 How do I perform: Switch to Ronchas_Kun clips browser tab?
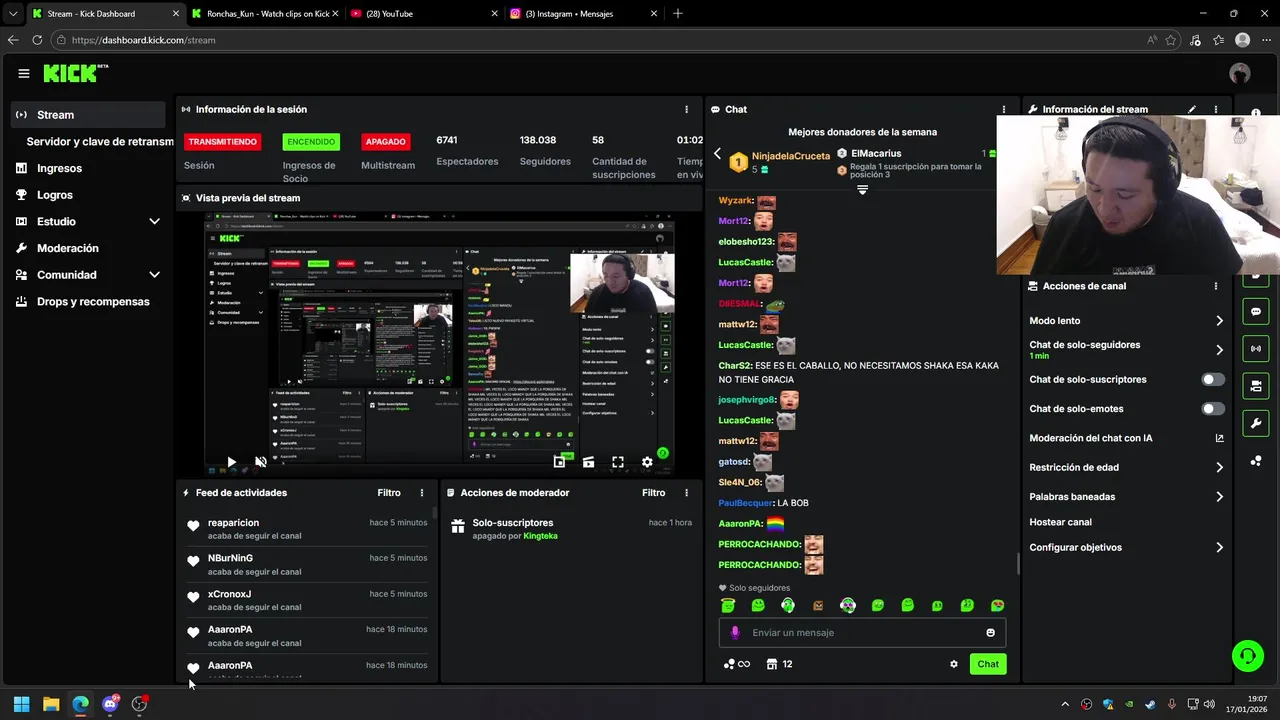pyautogui.click(x=267, y=14)
